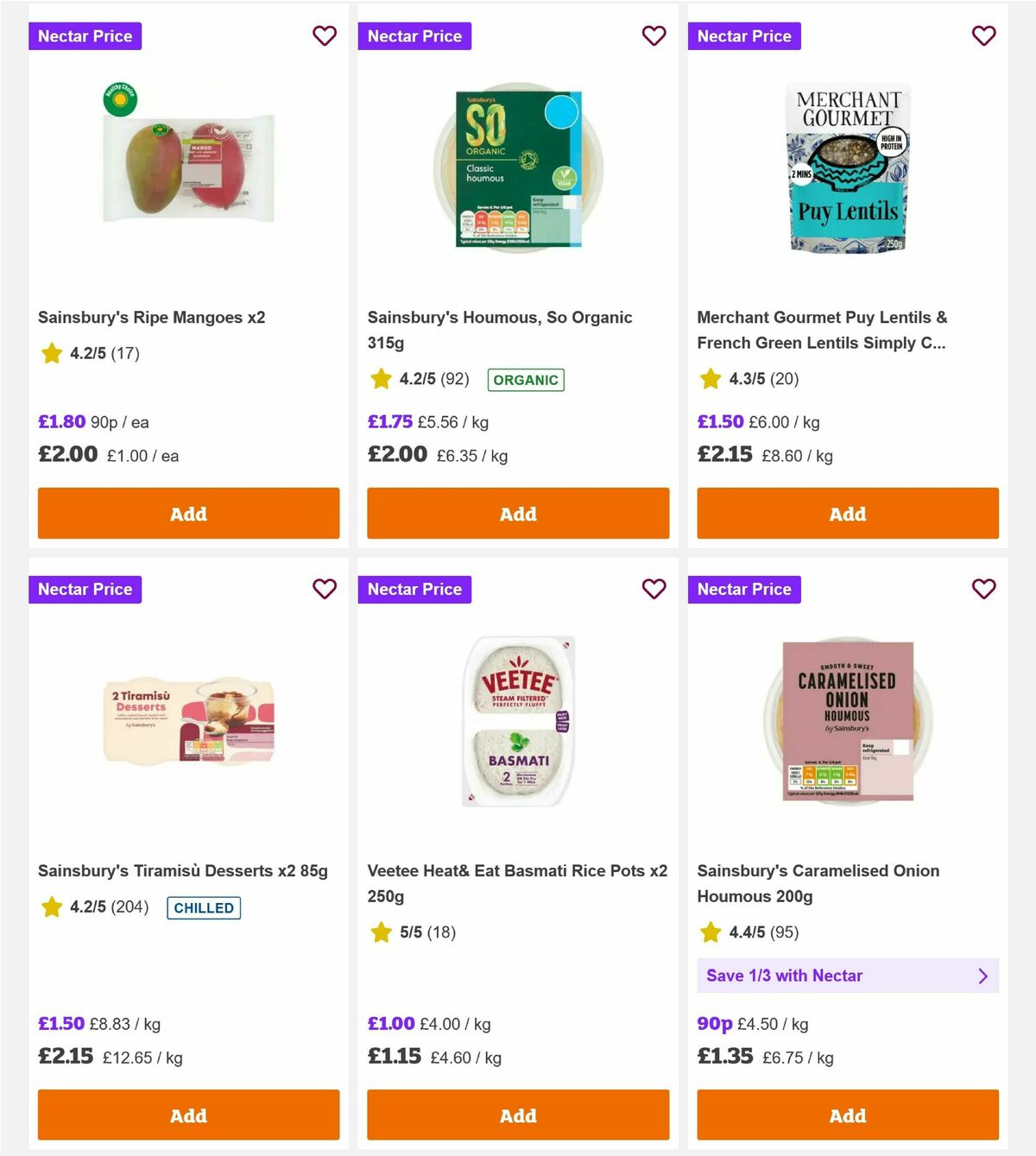Select the star icon beside the Houmous rating

coord(380,379)
